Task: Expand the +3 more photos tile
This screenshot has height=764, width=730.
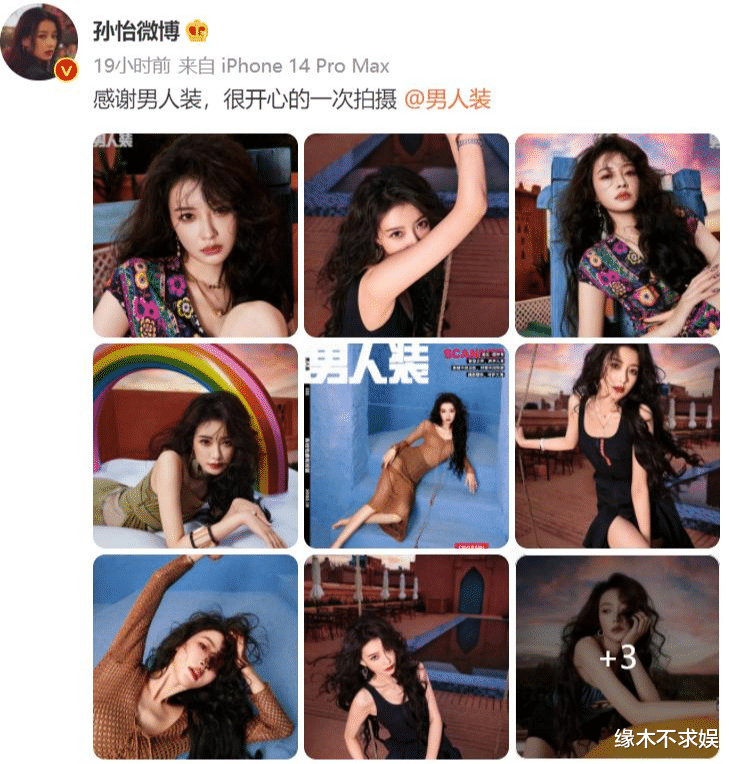Action: click(617, 657)
